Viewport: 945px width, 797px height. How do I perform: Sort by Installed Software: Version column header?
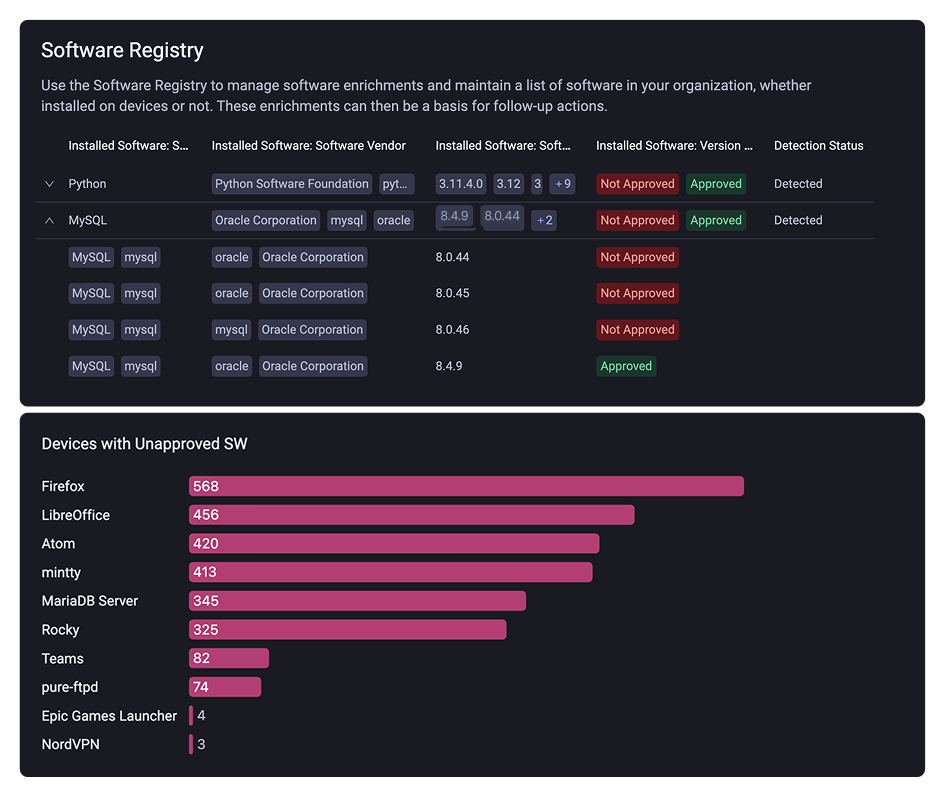674,146
